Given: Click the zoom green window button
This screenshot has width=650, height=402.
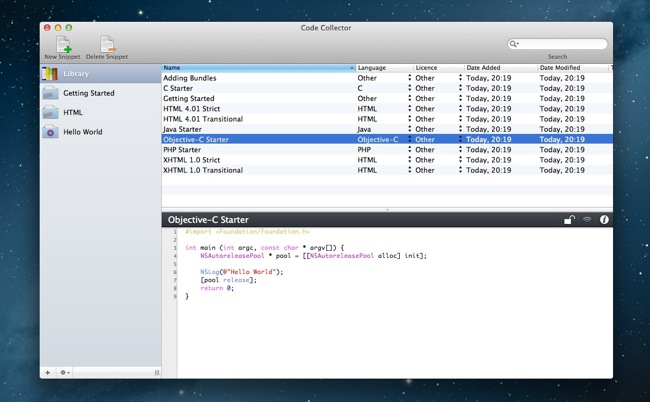Looking at the screenshot, I should pyautogui.click(x=69, y=28).
